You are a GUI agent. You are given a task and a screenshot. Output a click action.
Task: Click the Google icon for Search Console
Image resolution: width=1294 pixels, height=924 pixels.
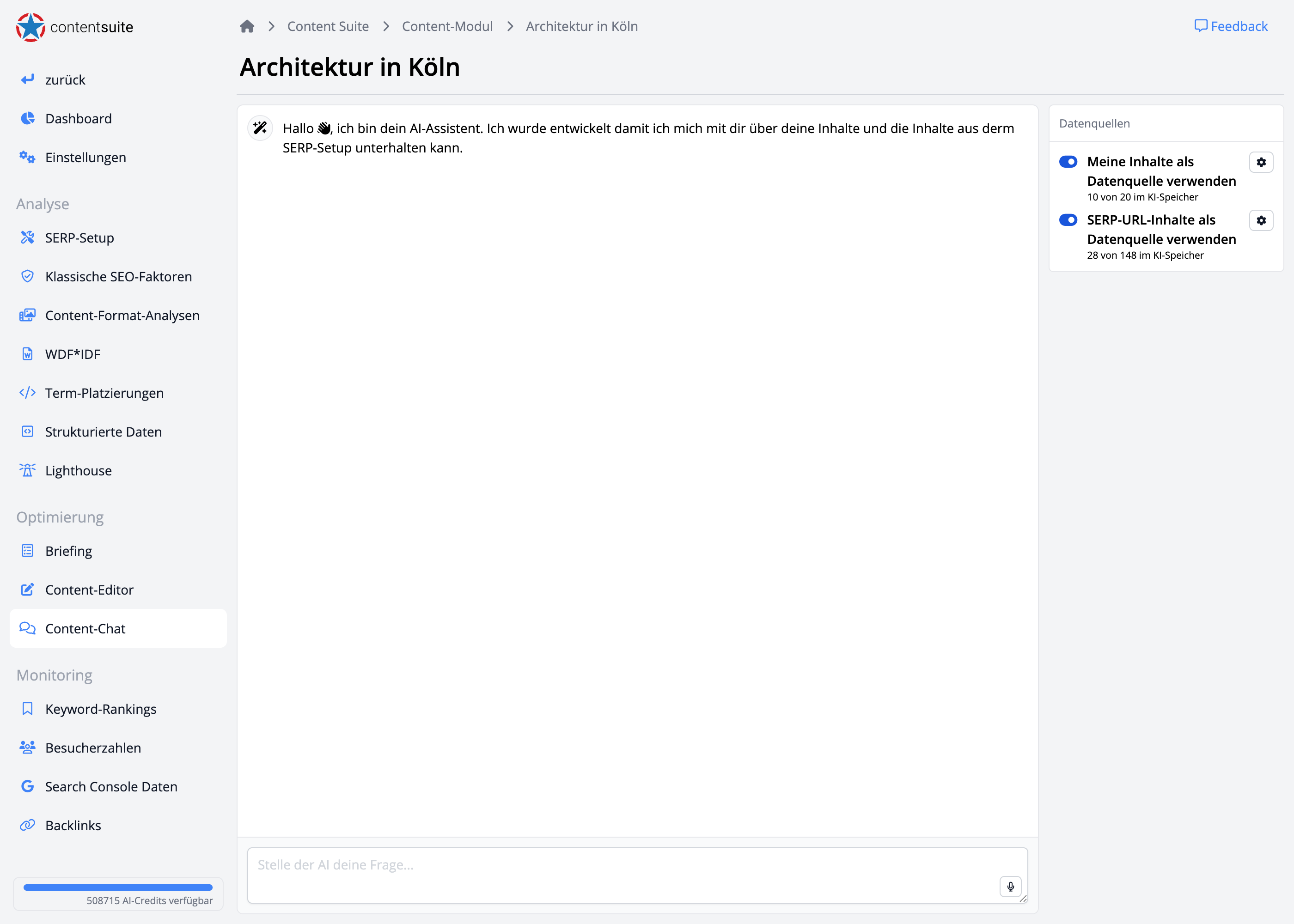(x=27, y=786)
